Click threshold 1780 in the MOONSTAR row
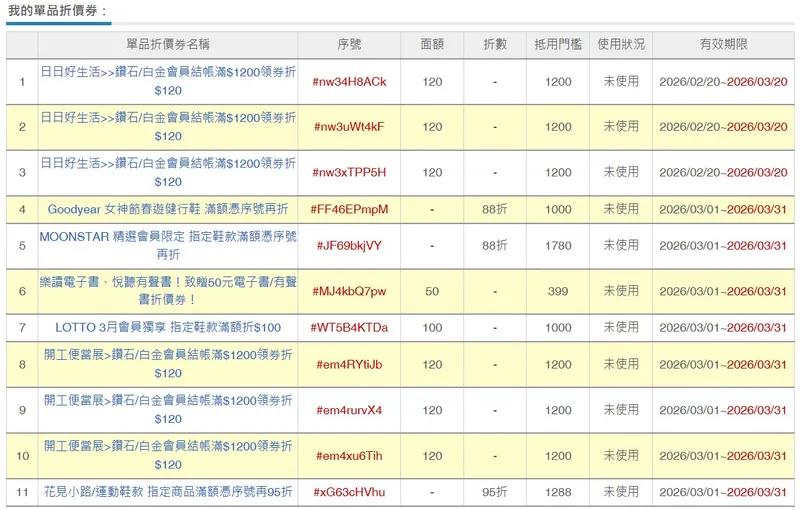Screen dimensions: 800x510 [558, 246]
